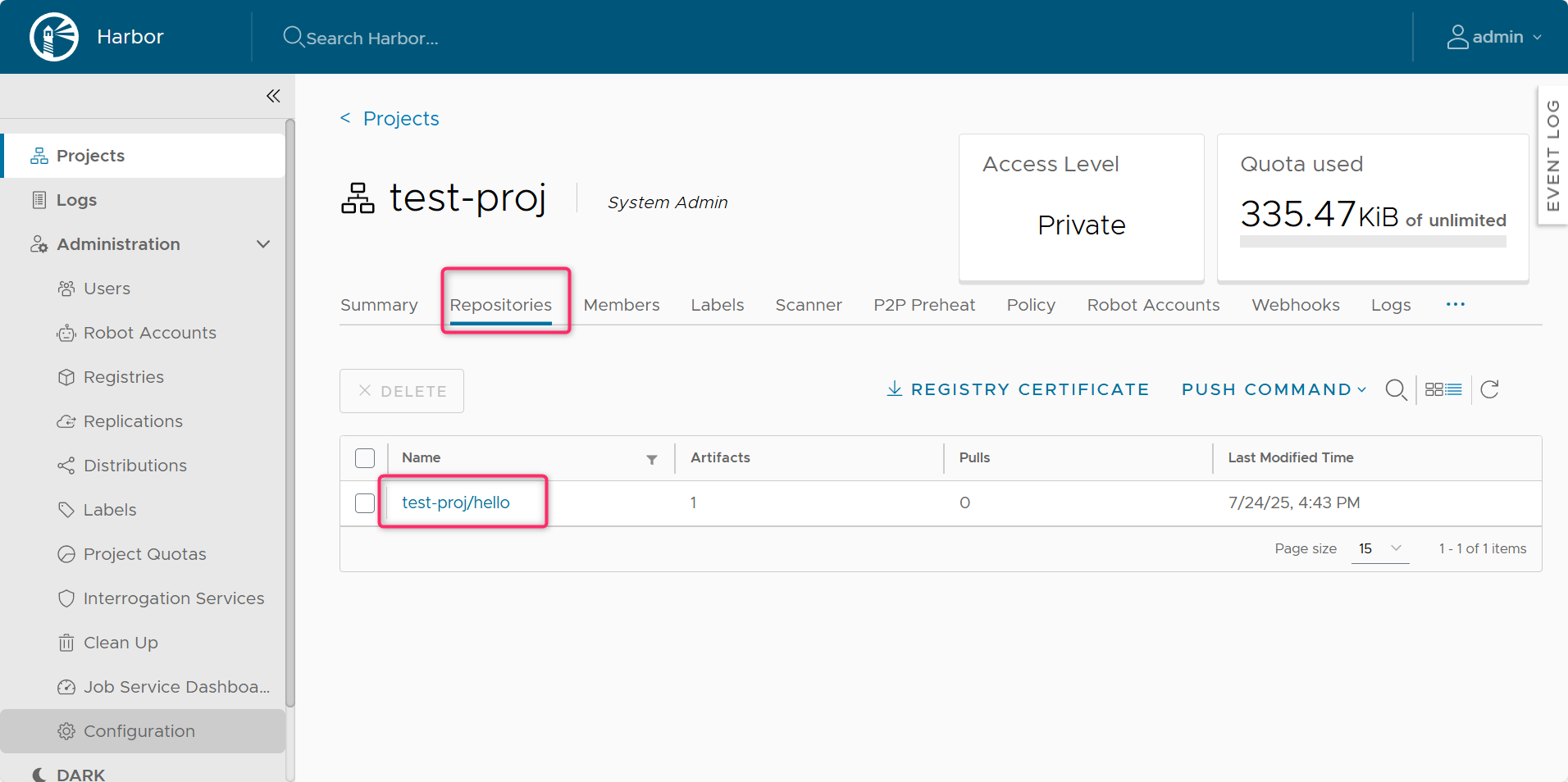Image resolution: width=1568 pixels, height=782 pixels.
Task: Sort by Last Modified Time column header
Action: click(1291, 457)
